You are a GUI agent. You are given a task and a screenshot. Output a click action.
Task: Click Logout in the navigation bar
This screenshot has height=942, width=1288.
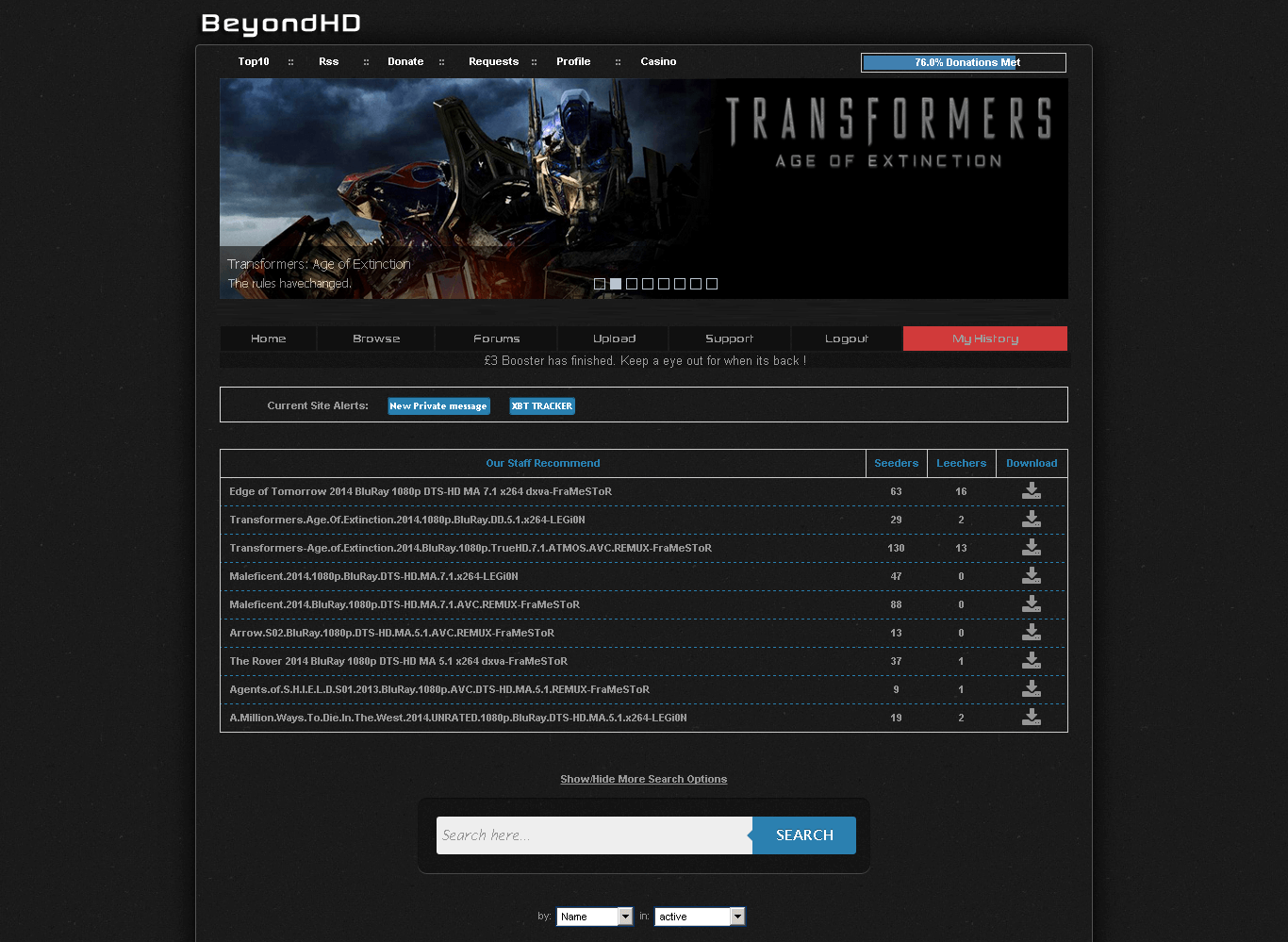[847, 339]
